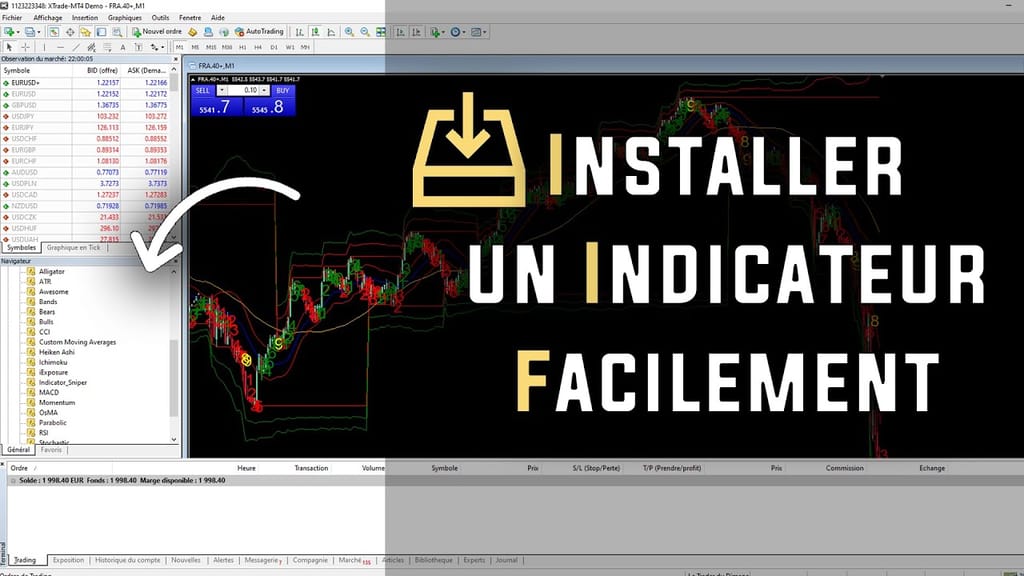
Task: Toggle the AutoTrading button
Action: click(x=259, y=31)
